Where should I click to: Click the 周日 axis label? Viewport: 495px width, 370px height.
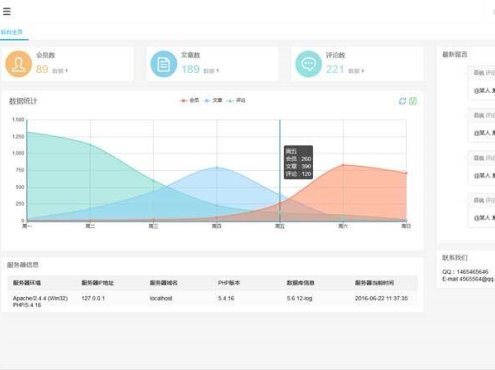tap(406, 226)
